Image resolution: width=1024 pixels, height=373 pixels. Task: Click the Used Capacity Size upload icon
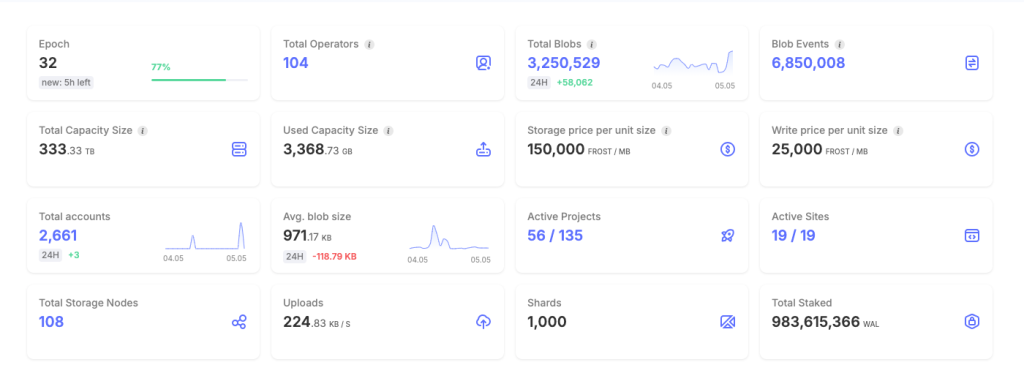point(483,150)
